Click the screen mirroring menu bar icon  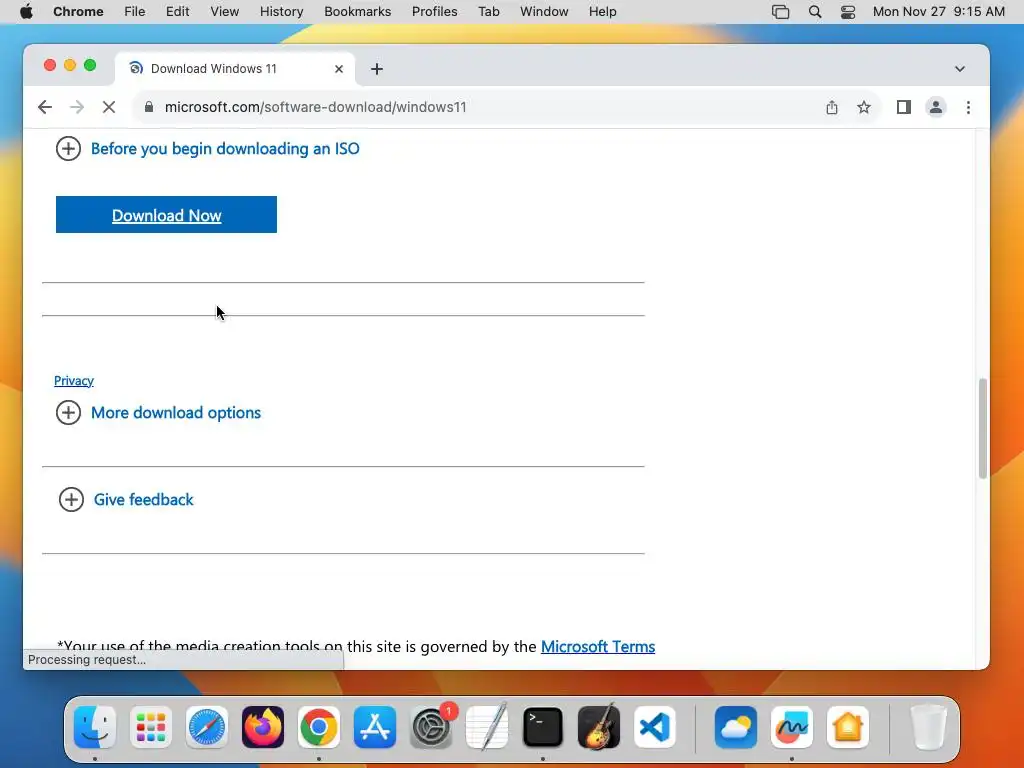[780, 12]
